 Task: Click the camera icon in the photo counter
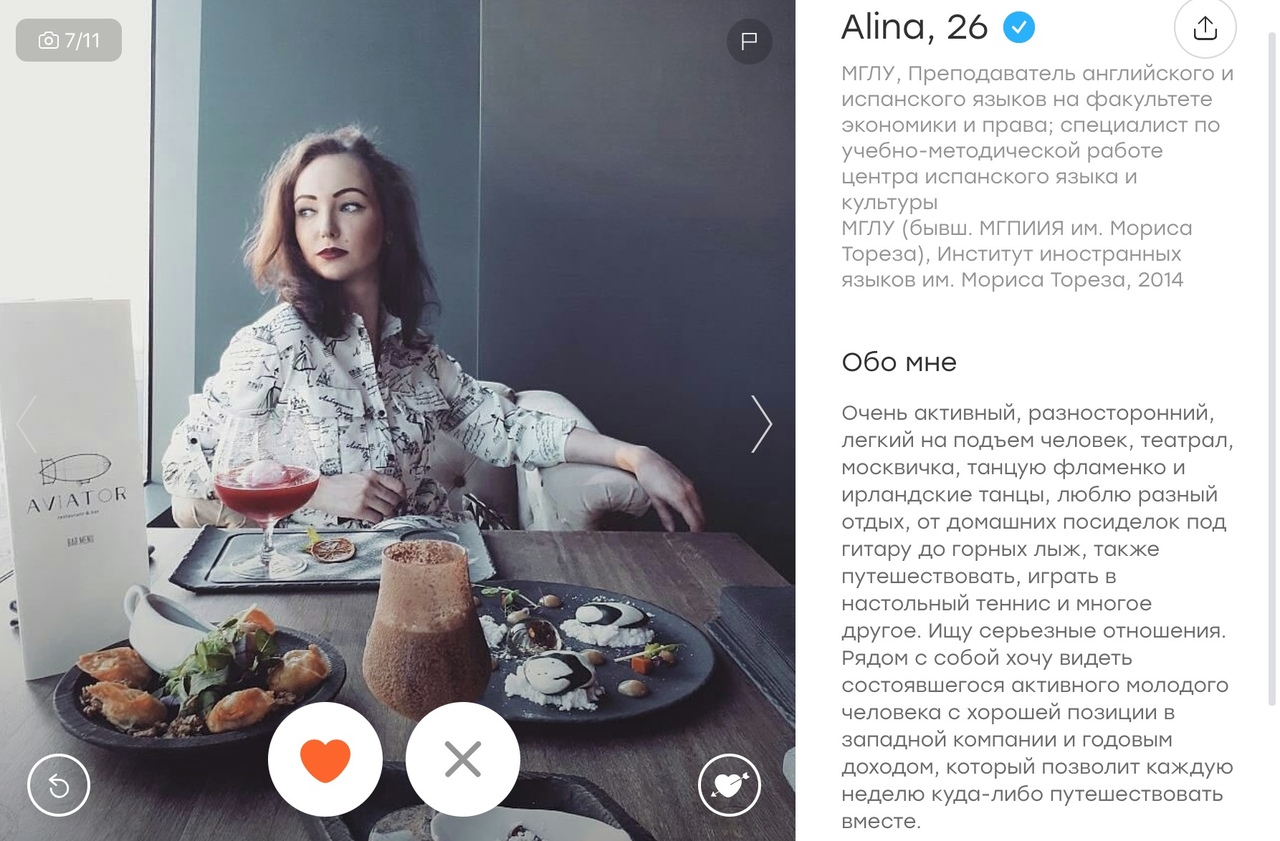point(48,40)
